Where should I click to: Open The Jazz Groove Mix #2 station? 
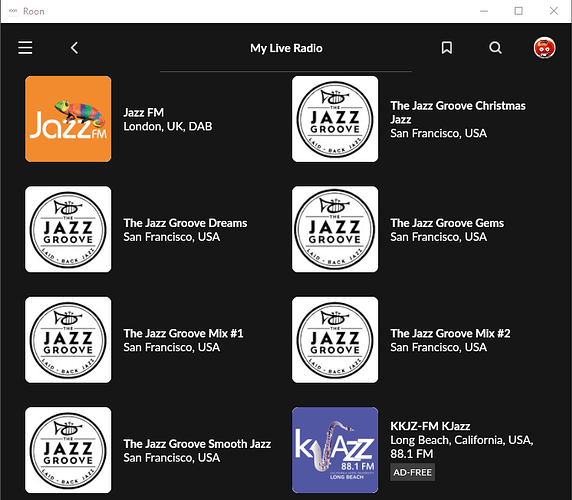point(450,340)
